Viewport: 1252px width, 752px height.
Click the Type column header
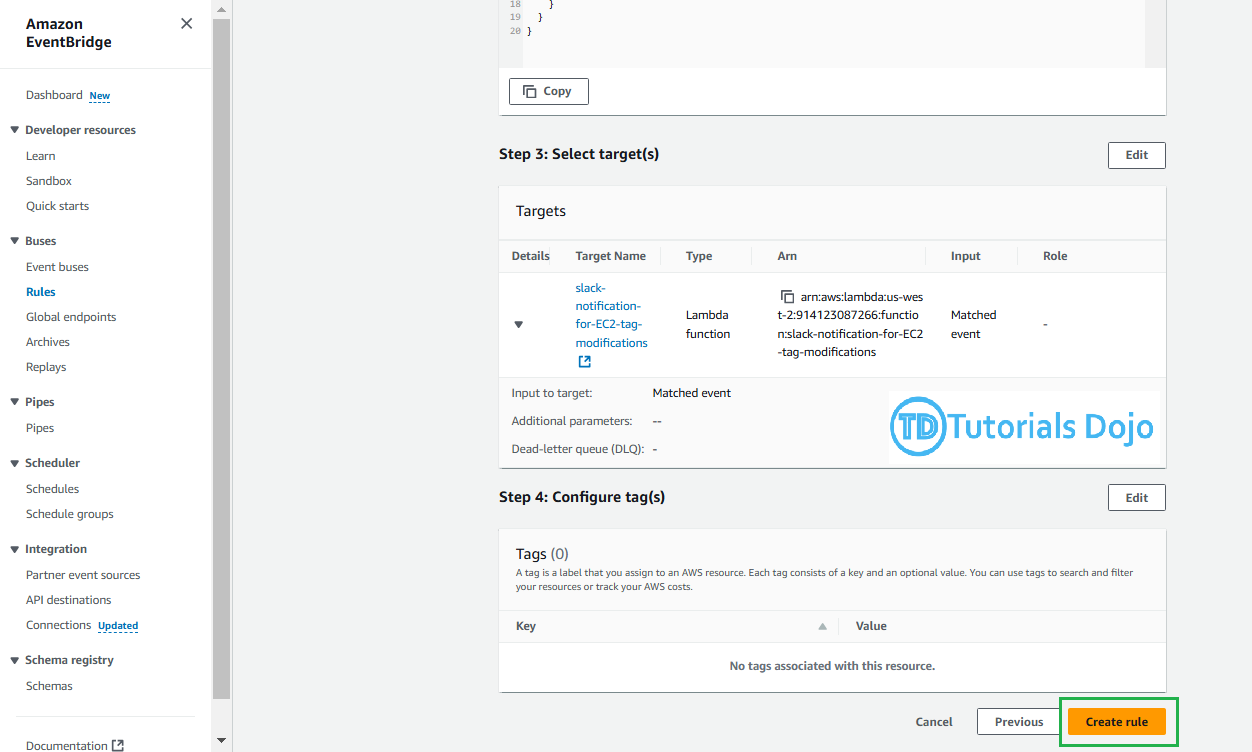(x=699, y=256)
